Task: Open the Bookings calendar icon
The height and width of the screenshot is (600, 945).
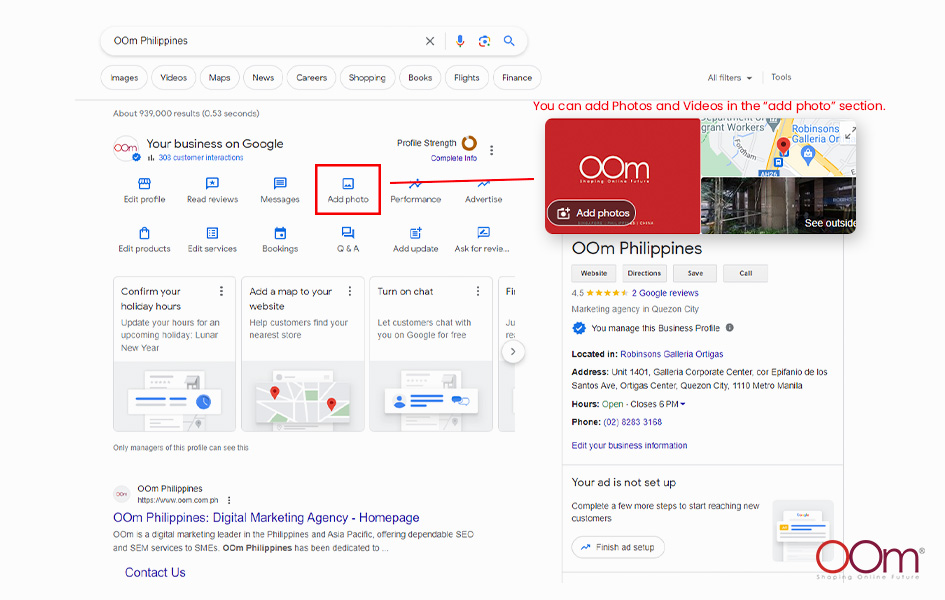Action: [x=280, y=233]
